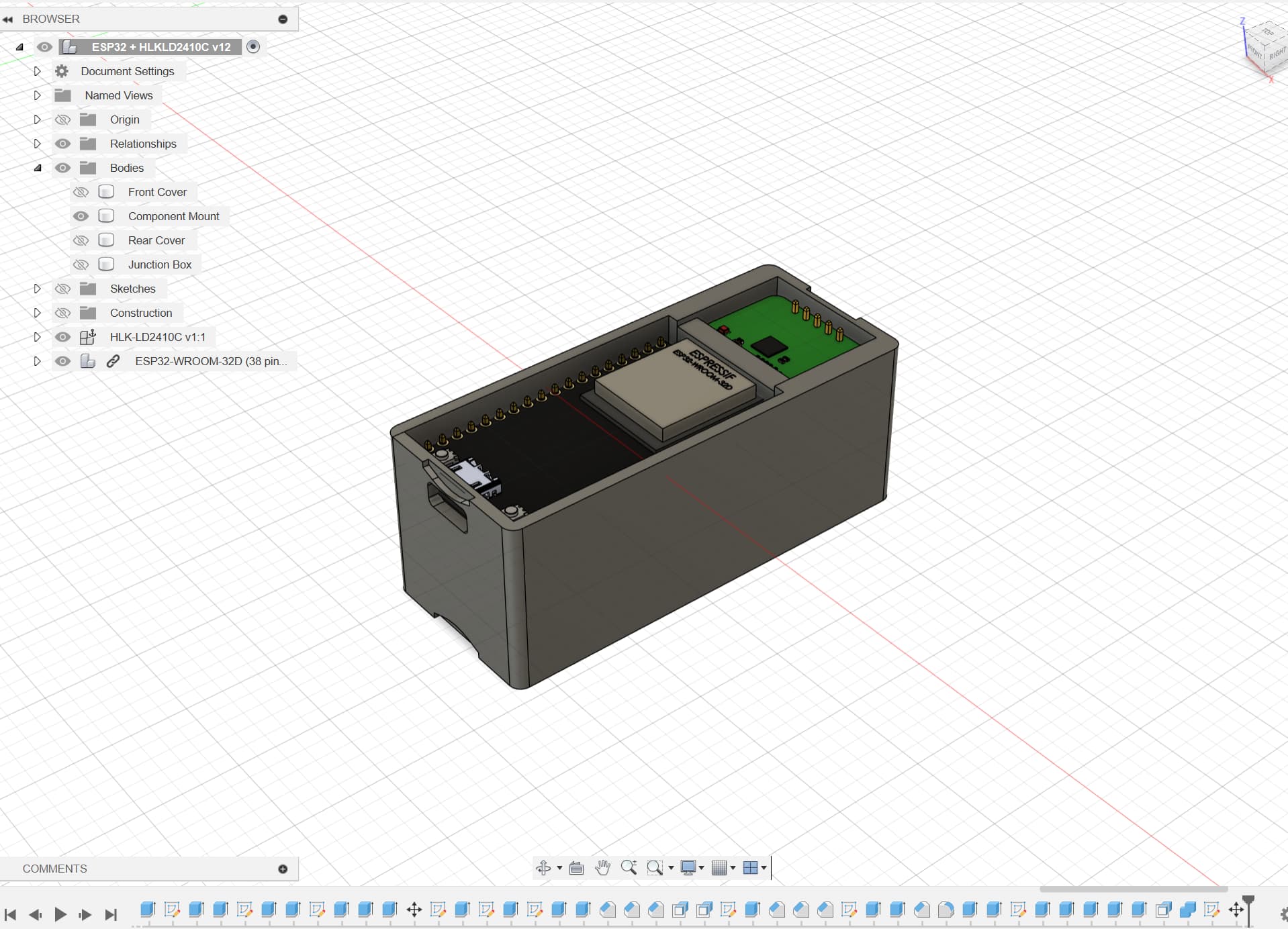1288x929 pixels.
Task: Jump to the end of the timeline
Action: click(111, 914)
